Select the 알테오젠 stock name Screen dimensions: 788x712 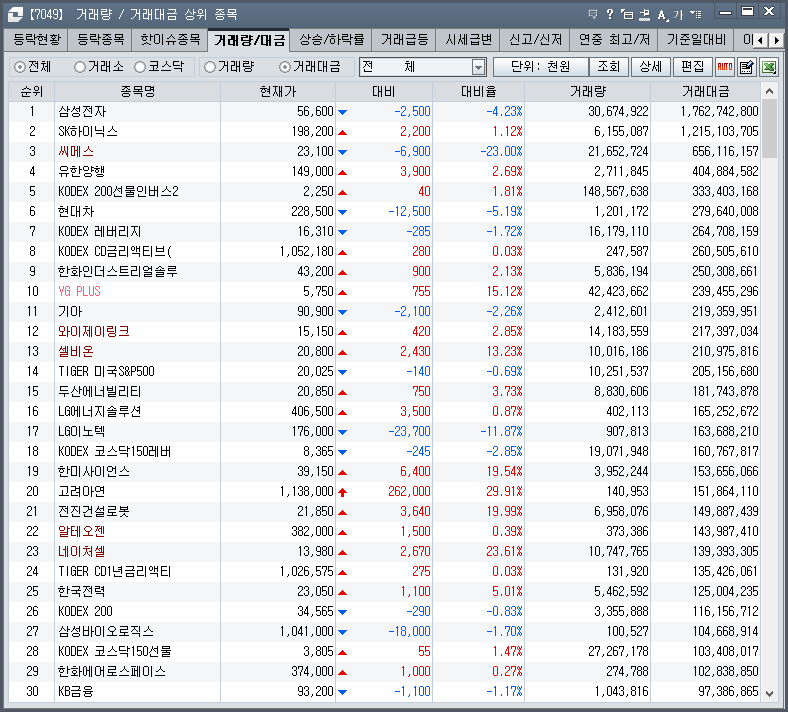(81, 532)
